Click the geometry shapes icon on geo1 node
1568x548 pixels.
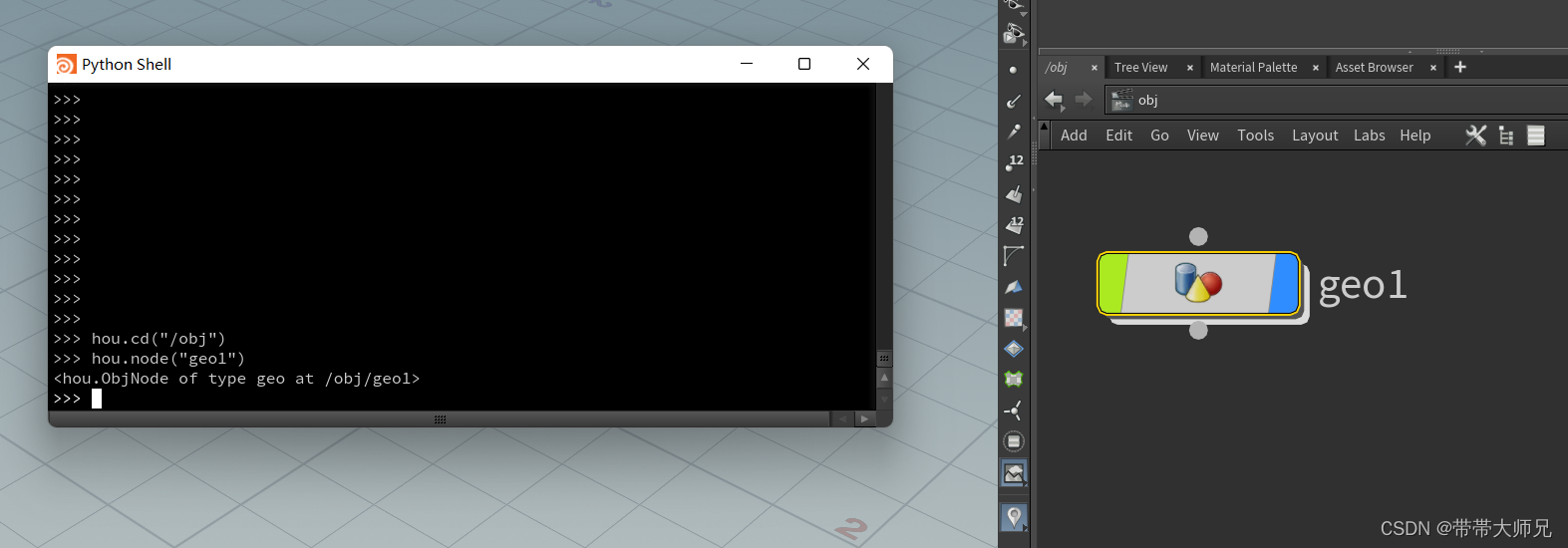point(1198,283)
